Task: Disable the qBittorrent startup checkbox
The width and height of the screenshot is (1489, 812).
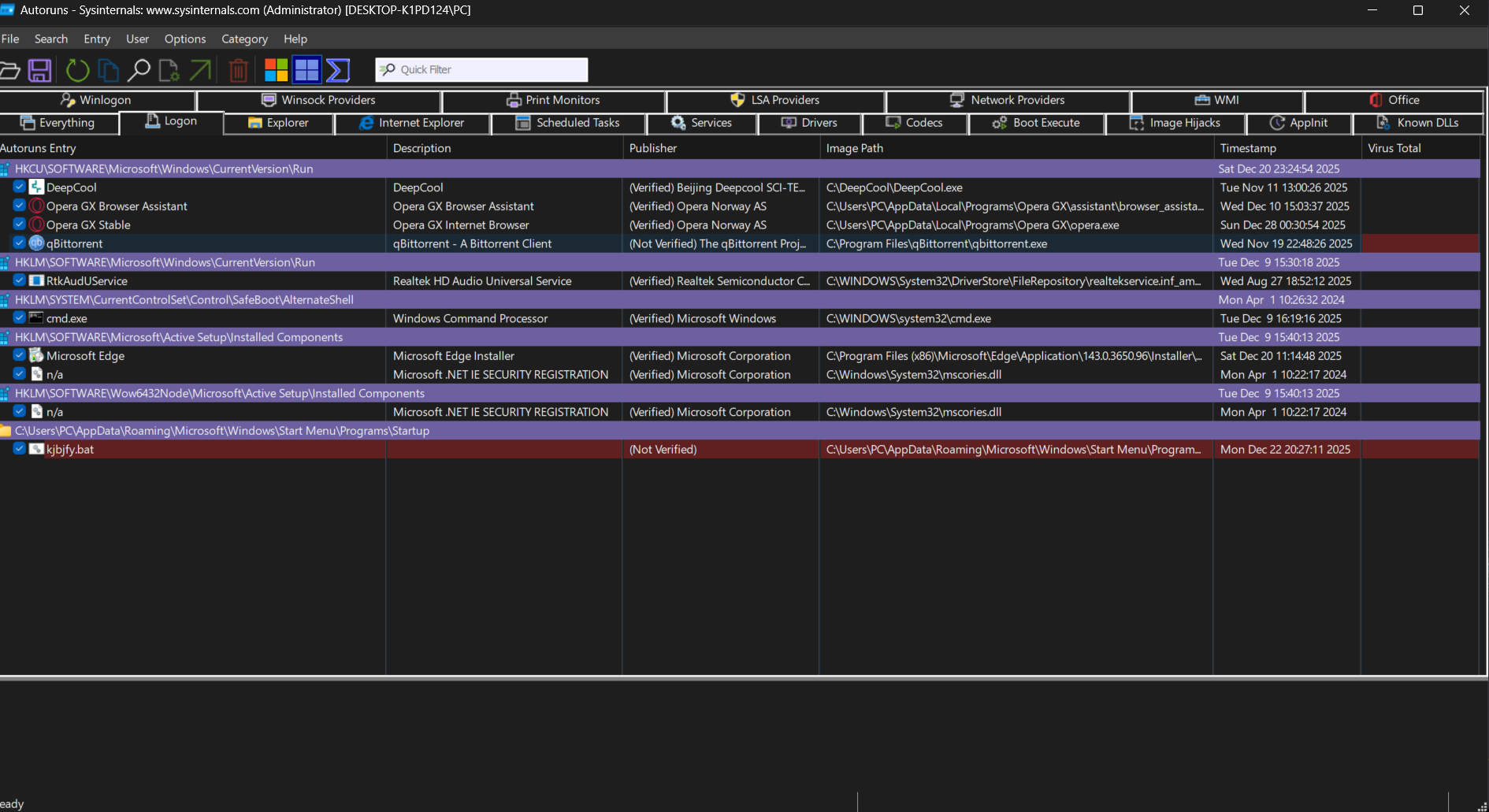Action: (20, 243)
